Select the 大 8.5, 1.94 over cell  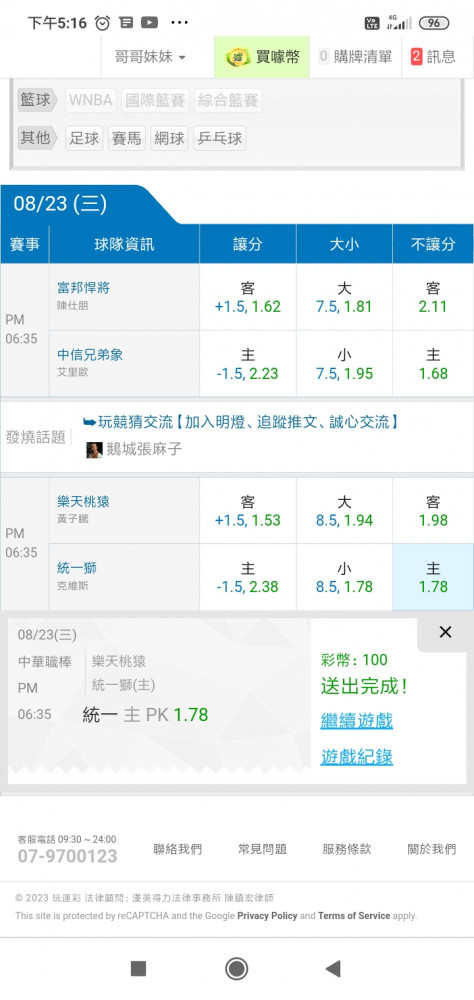[344, 511]
